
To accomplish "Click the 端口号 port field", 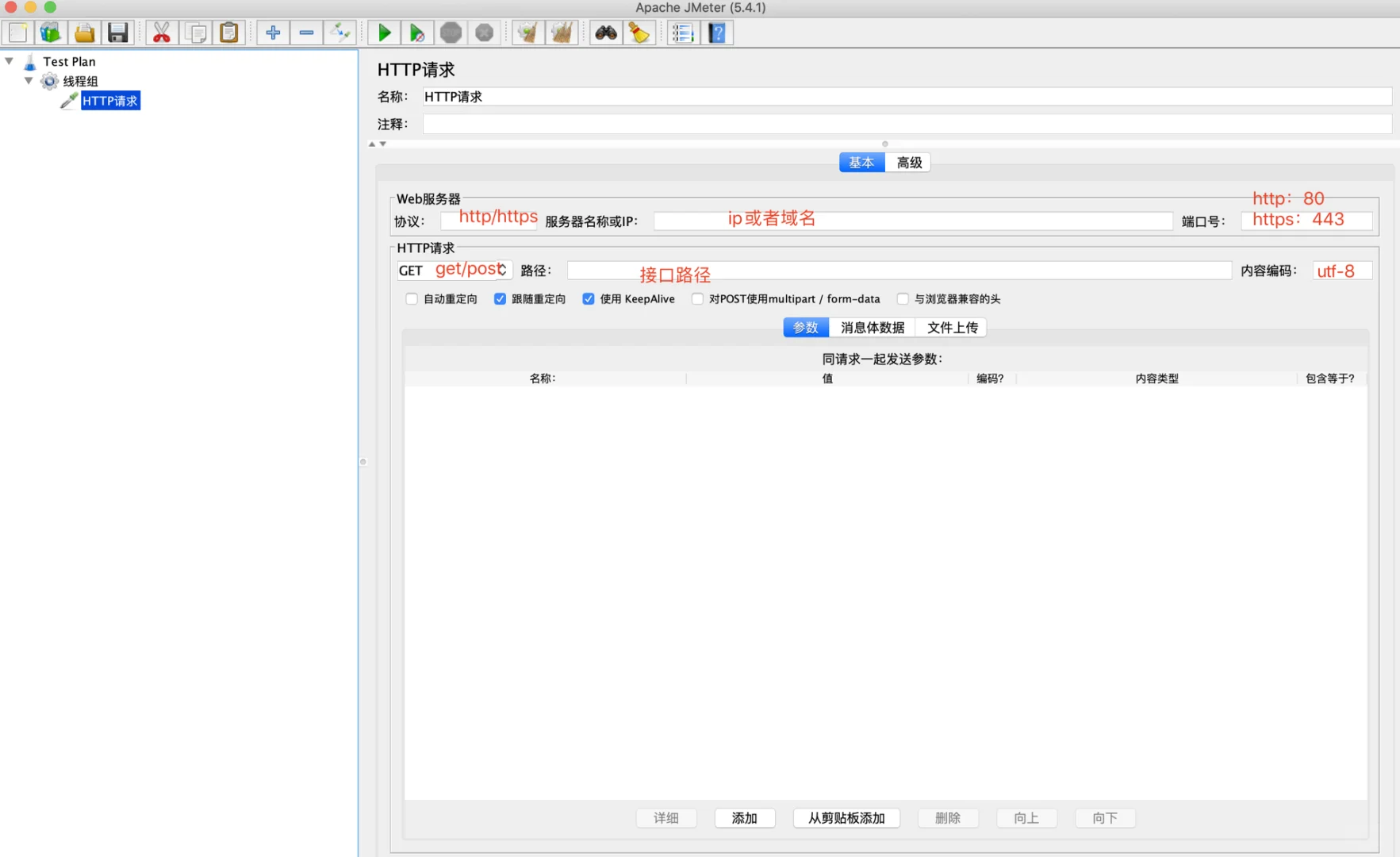I will click(1306, 221).
